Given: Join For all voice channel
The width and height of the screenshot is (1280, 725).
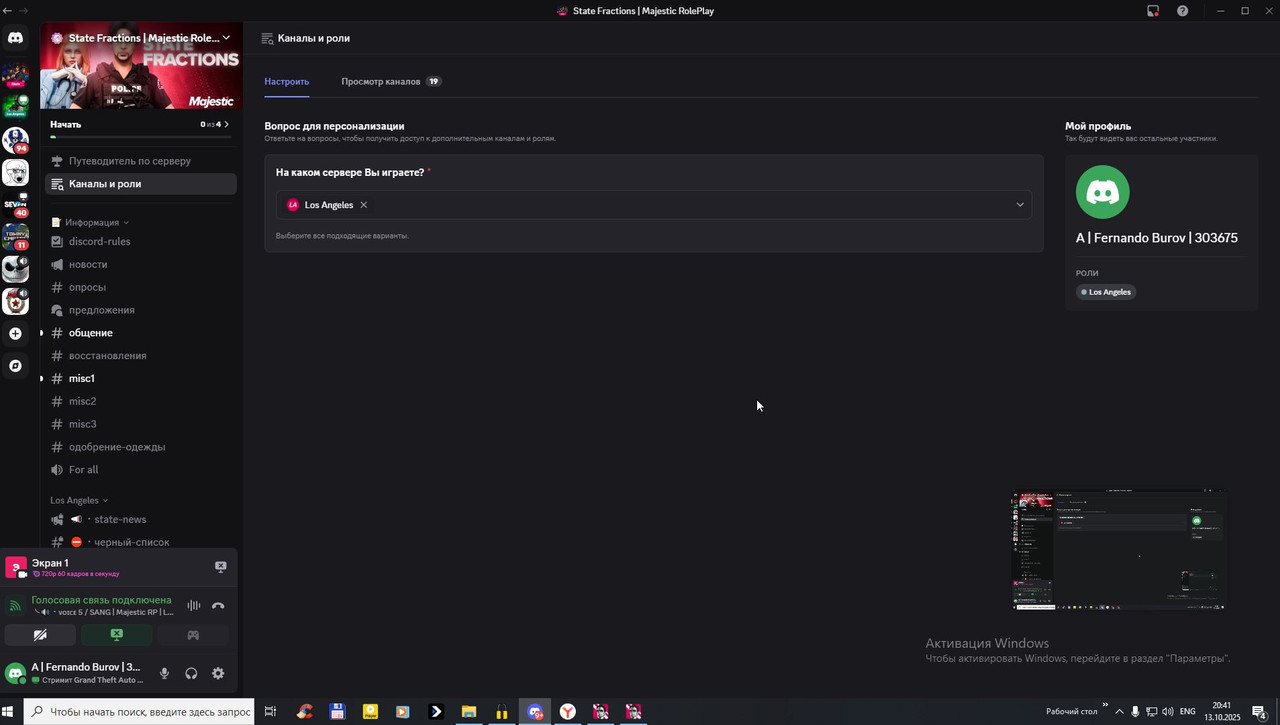Looking at the screenshot, I should [x=140, y=470].
